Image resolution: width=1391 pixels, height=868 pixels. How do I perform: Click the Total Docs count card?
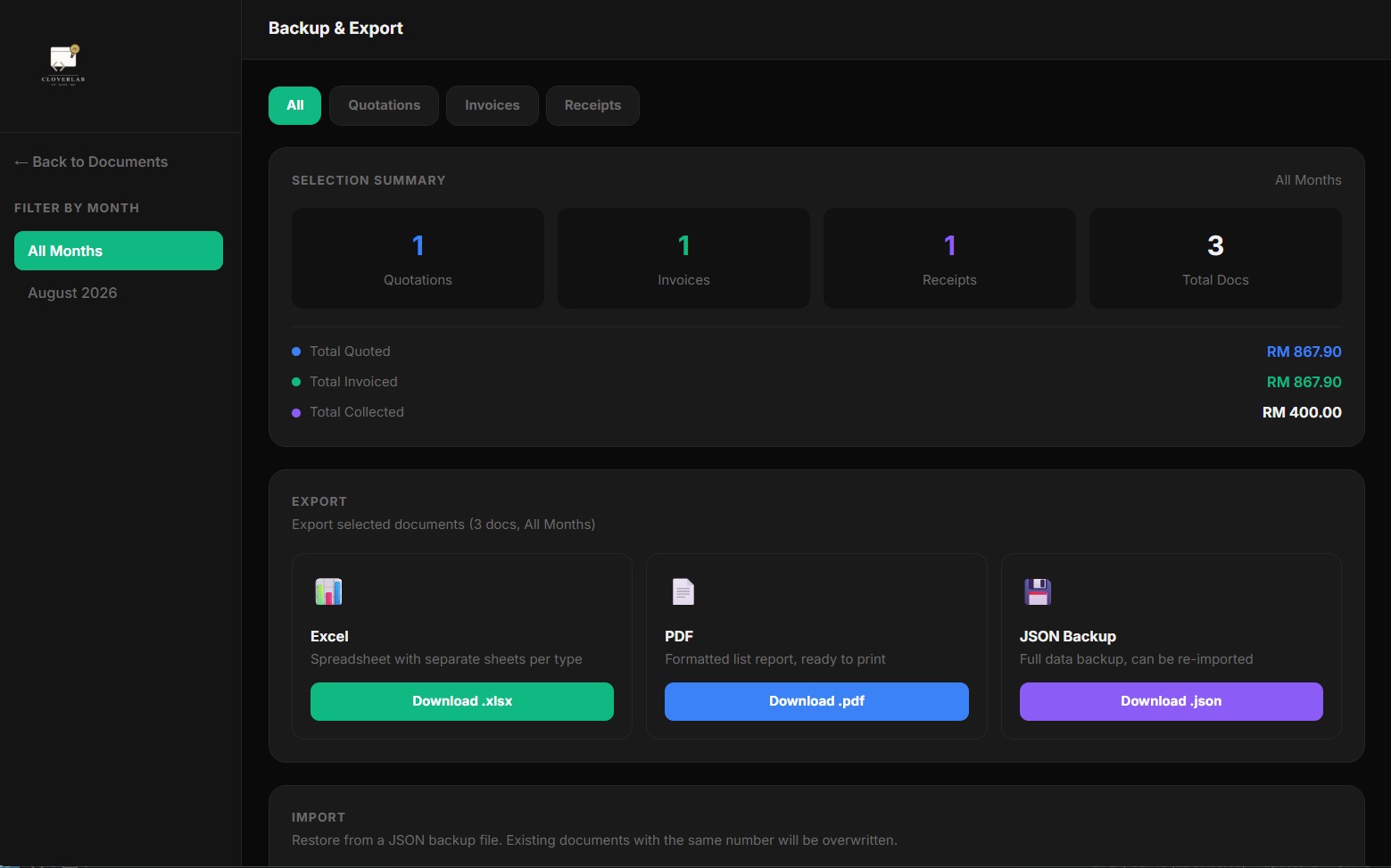point(1215,259)
